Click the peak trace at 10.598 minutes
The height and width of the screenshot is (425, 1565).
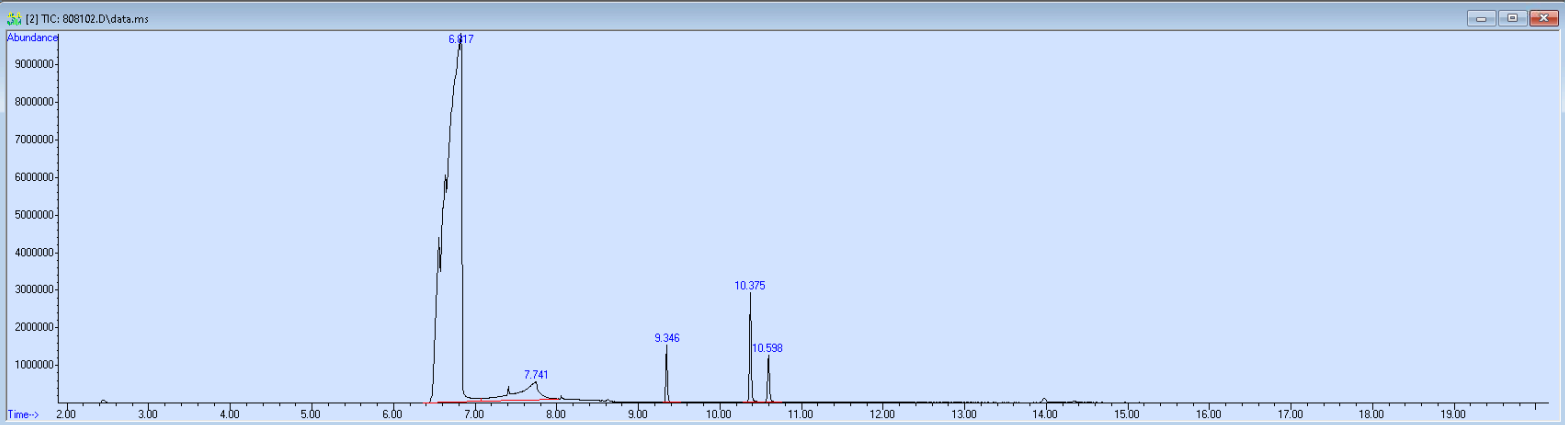coord(768,378)
